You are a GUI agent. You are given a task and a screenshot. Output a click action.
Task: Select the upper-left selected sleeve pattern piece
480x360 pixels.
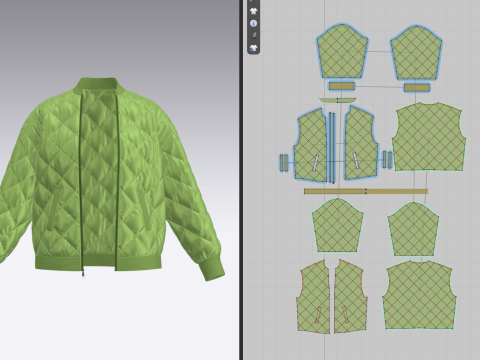click(x=342, y=51)
